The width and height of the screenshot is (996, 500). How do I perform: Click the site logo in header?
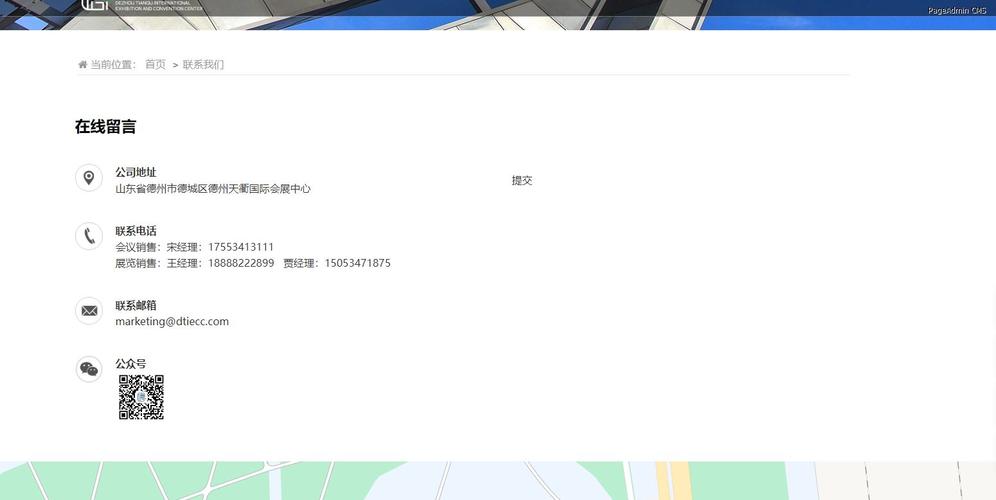tap(142, 5)
